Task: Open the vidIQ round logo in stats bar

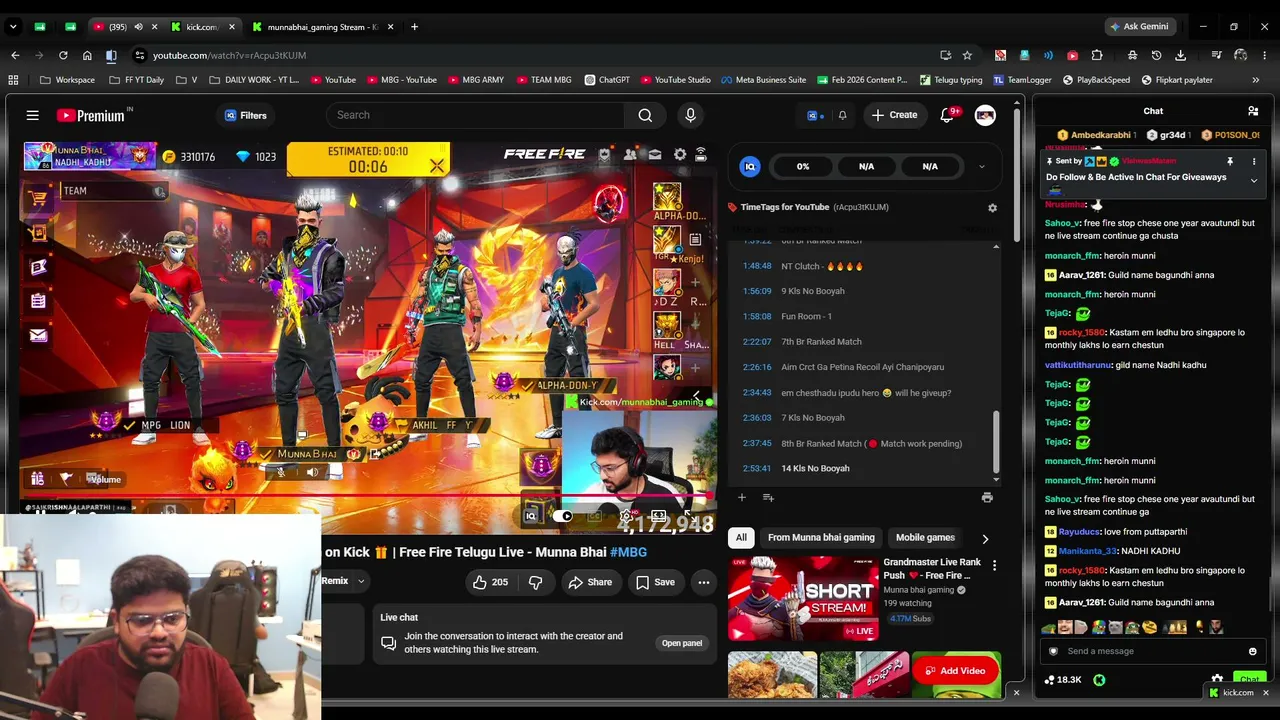Action: coord(750,167)
